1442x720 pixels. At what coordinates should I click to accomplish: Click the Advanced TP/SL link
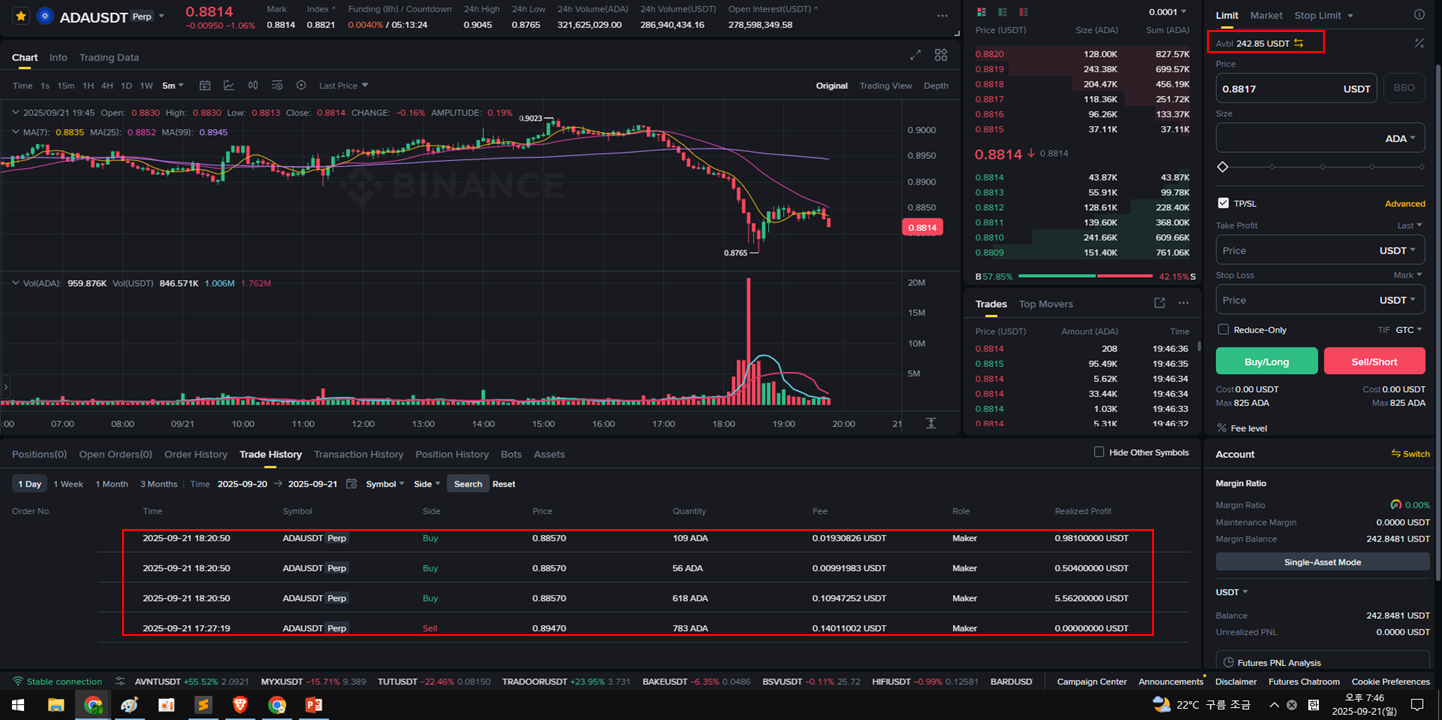pos(1405,203)
